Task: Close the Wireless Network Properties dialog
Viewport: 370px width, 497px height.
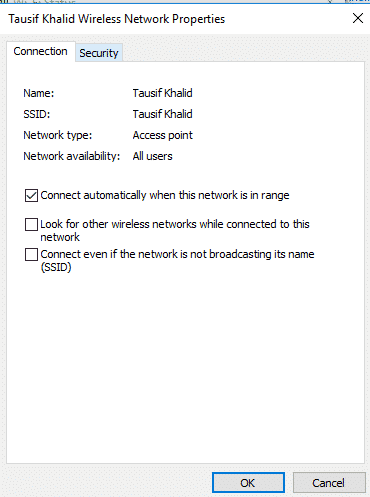Action: click(x=358, y=18)
